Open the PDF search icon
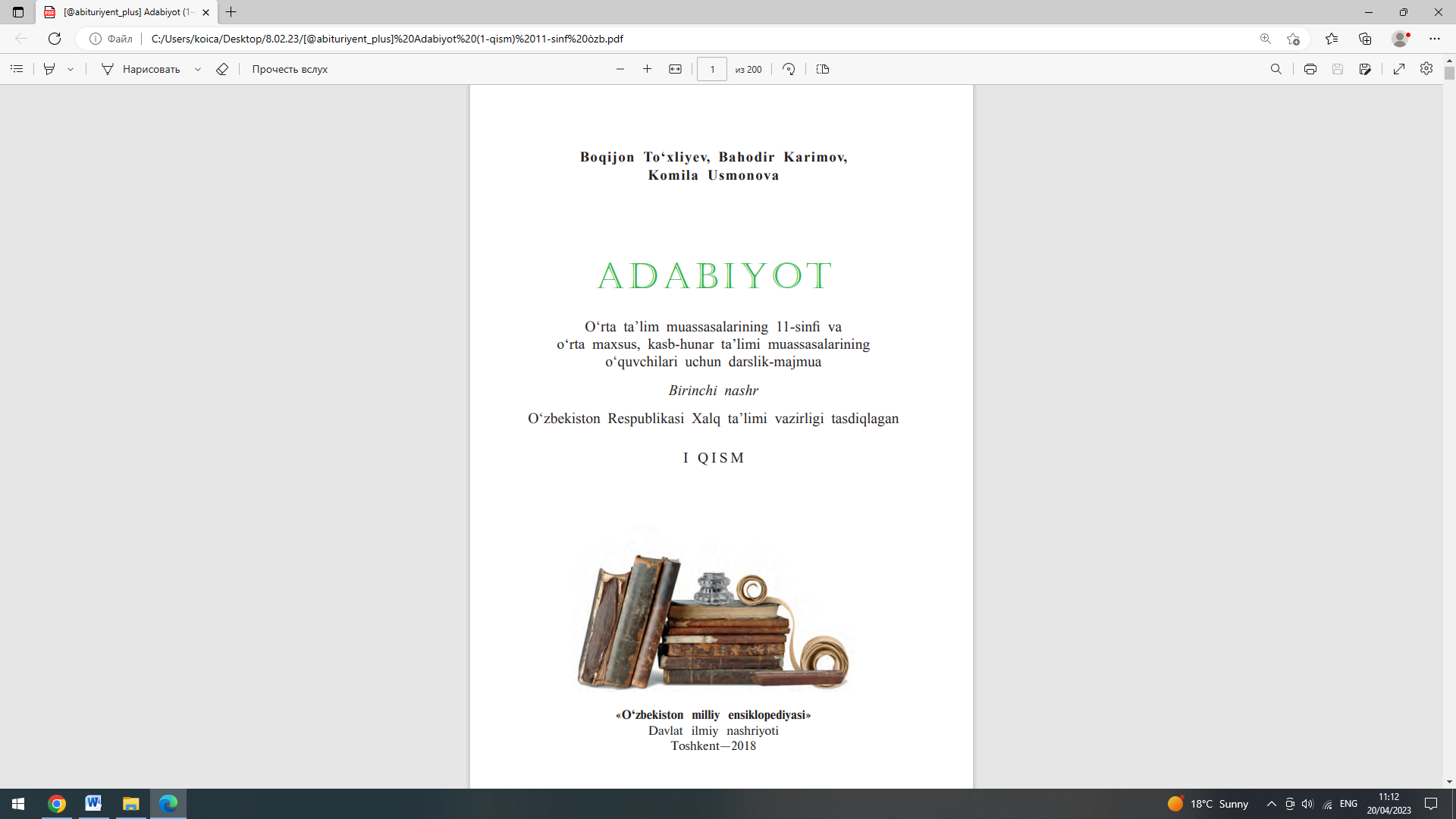 [1277, 69]
